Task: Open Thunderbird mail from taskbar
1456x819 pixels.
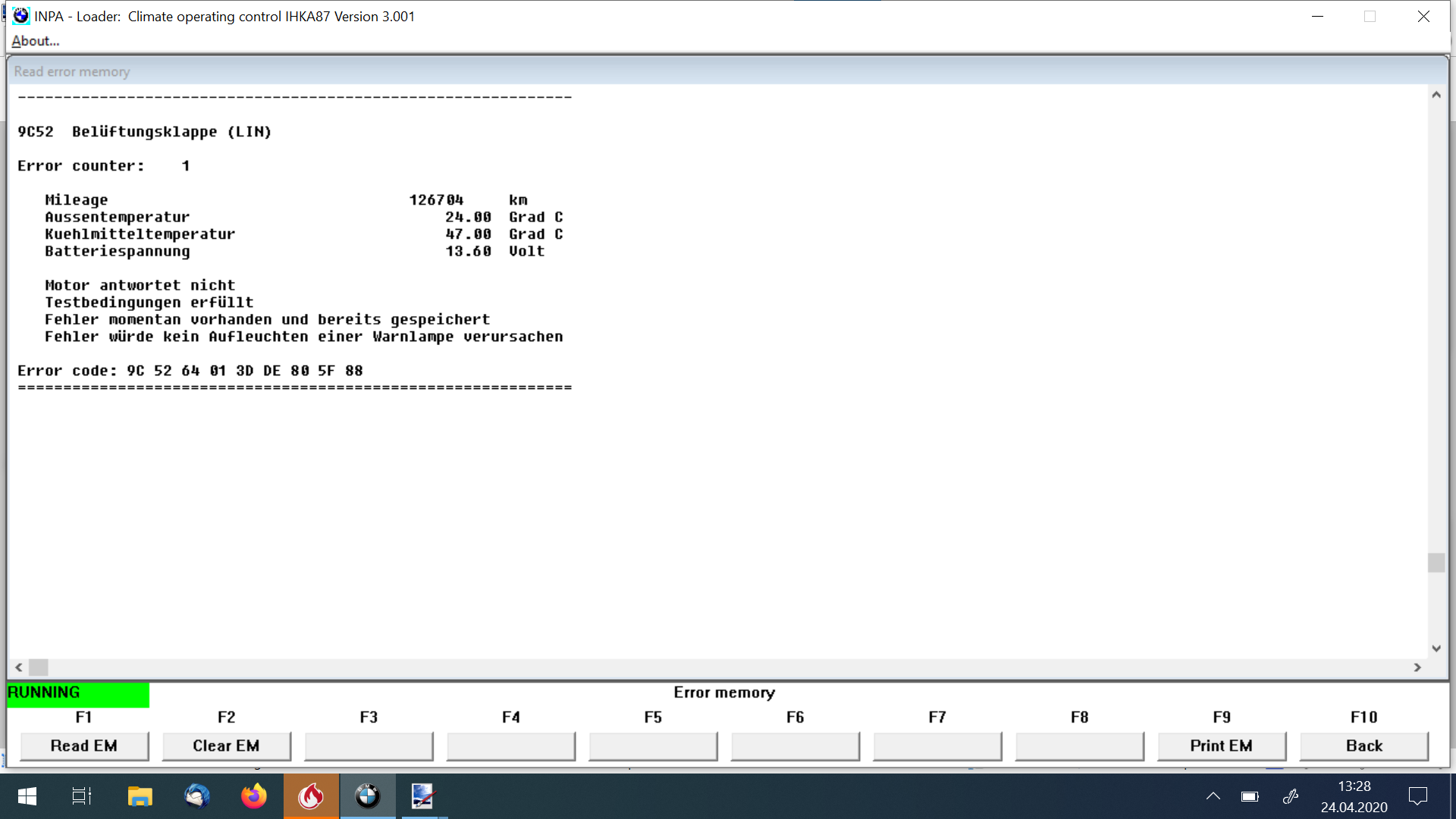Action: [197, 796]
